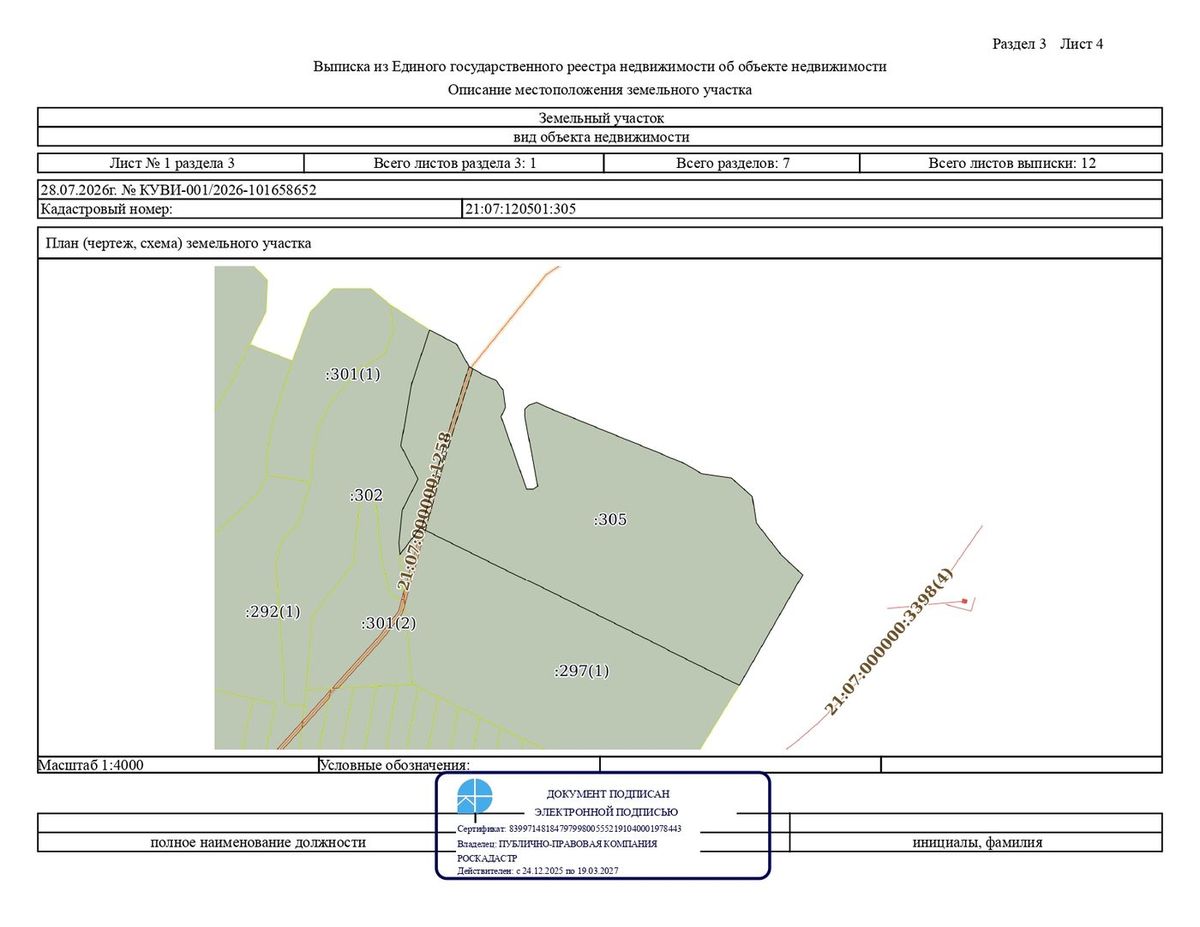Image resolution: width=1200 pixels, height=927 pixels.
Task: Click the label "Кадастровый номер:"
Action: click(x=107, y=209)
